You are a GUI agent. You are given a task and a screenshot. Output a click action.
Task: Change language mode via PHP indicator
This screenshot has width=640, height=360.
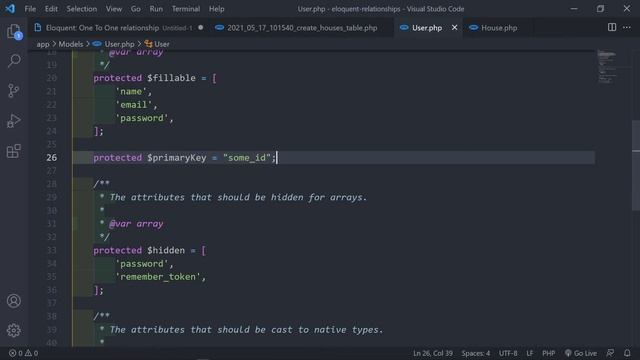coord(549,353)
